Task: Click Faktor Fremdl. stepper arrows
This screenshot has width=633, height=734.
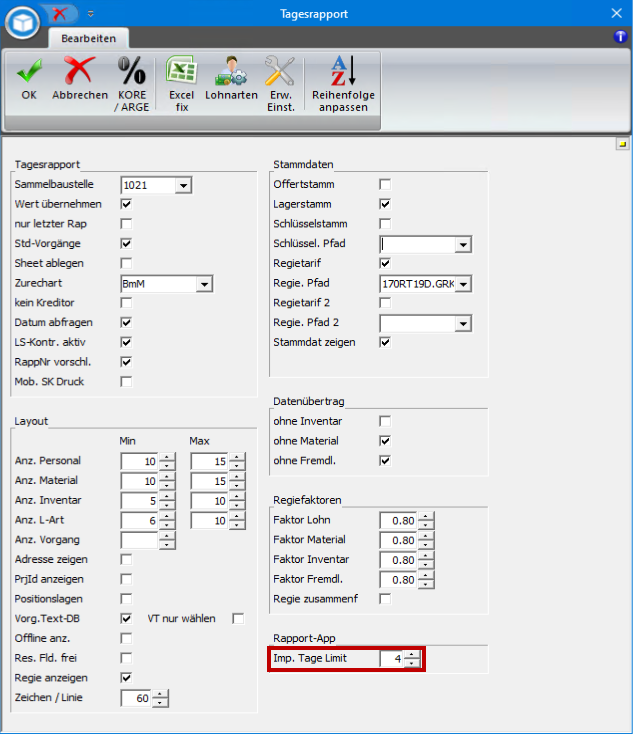Action: (426, 580)
